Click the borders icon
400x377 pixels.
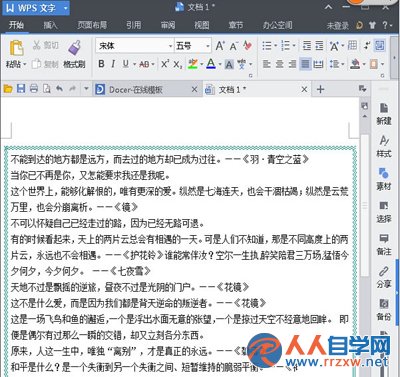tap(374, 64)
